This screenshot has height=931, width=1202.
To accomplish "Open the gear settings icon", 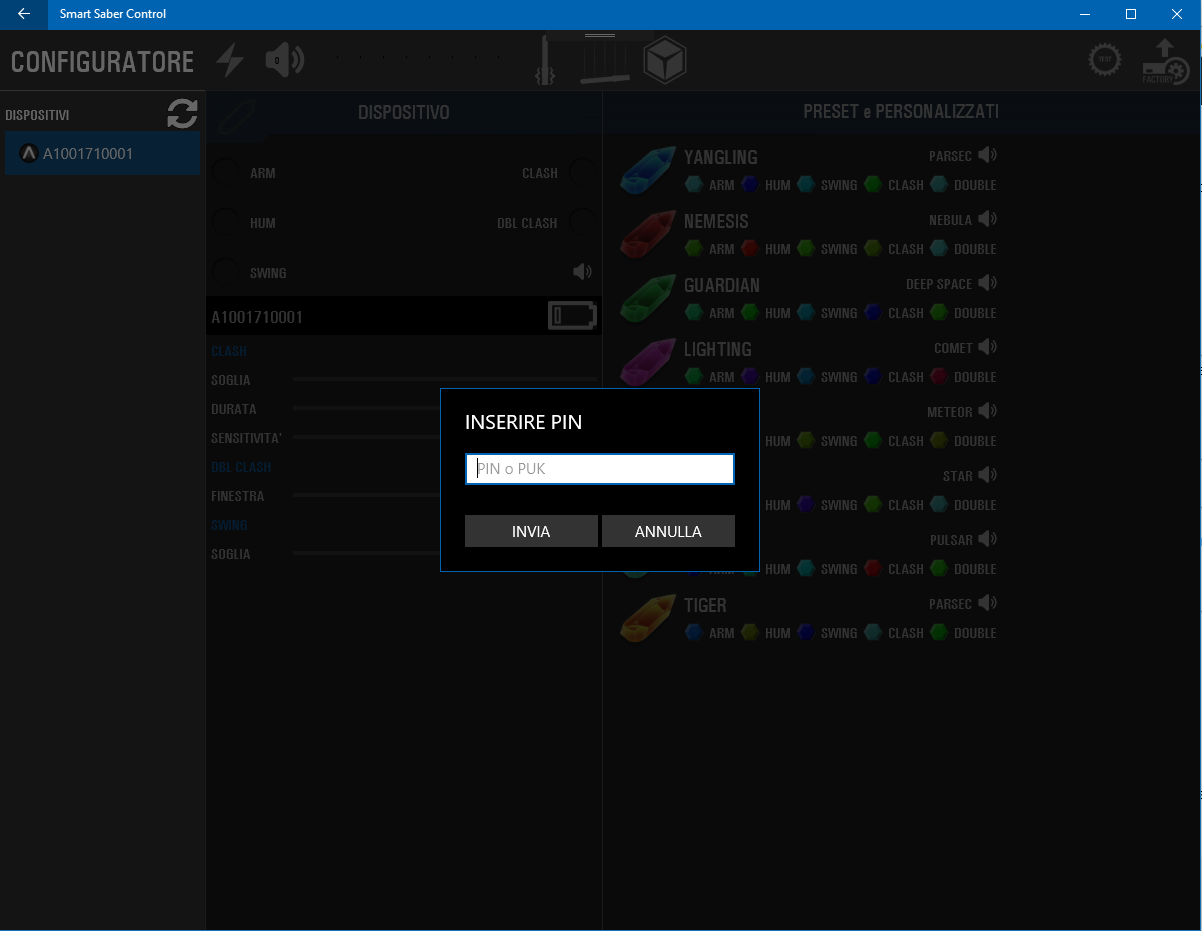I will click(1105, 61).
